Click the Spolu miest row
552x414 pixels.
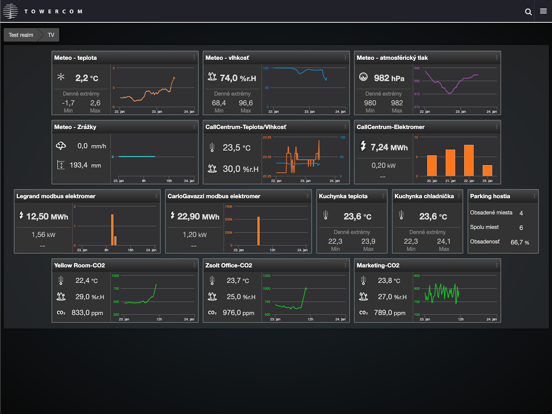497,227
